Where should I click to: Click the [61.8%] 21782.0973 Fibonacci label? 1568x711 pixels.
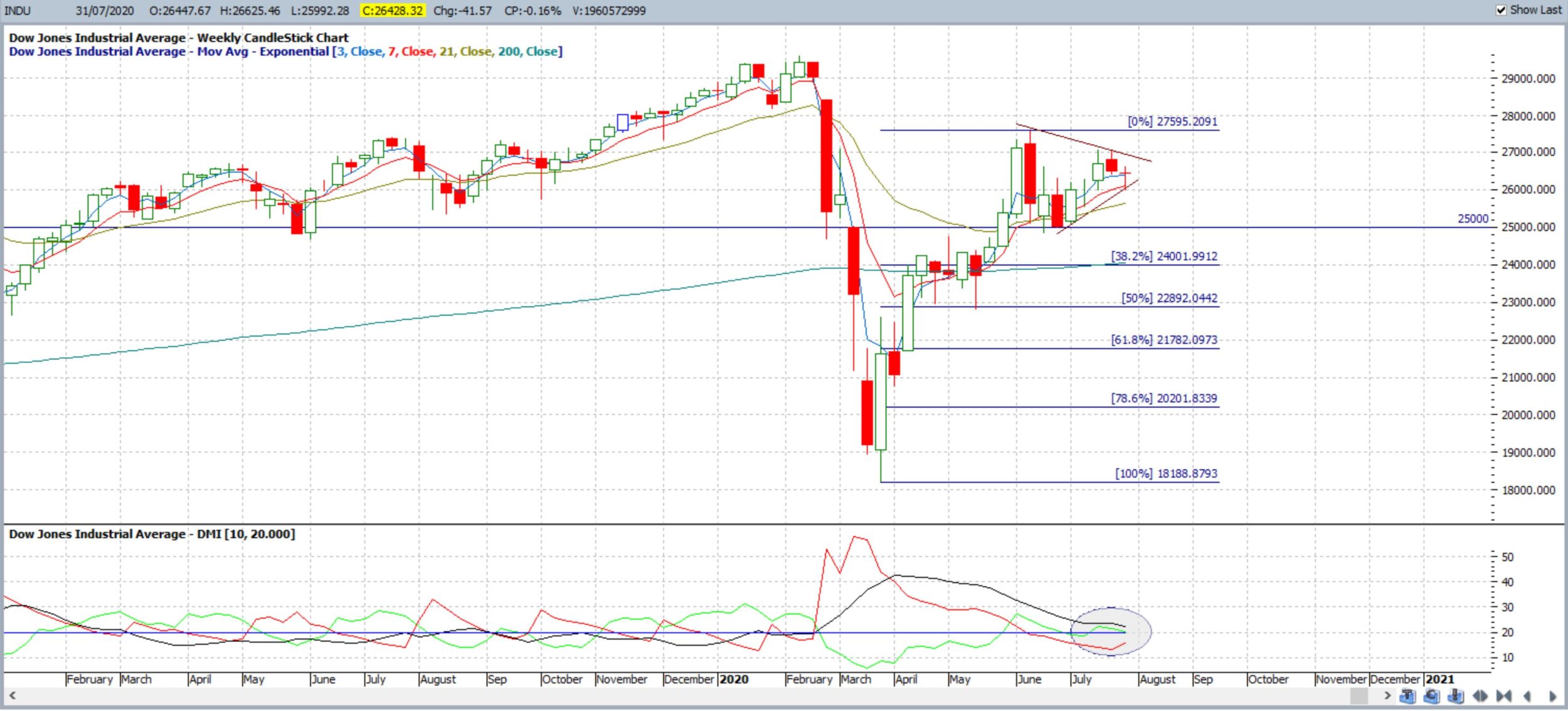coord(1164,339)
